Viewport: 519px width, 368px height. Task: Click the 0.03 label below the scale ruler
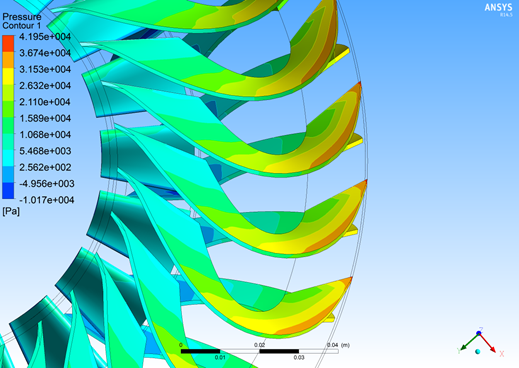click(x=299, y=358)
